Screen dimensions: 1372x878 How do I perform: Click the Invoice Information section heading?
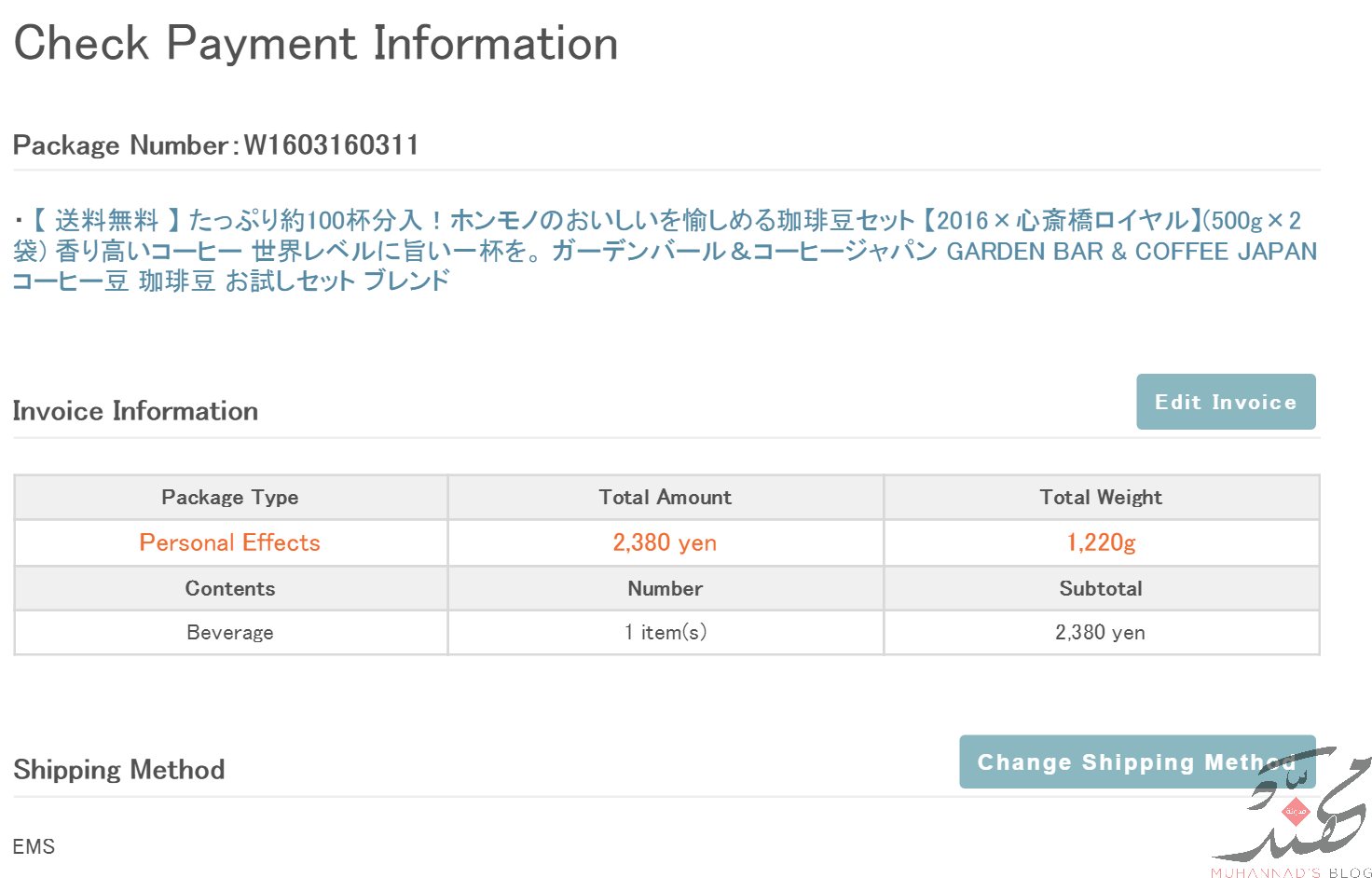(x=135, y=411)
